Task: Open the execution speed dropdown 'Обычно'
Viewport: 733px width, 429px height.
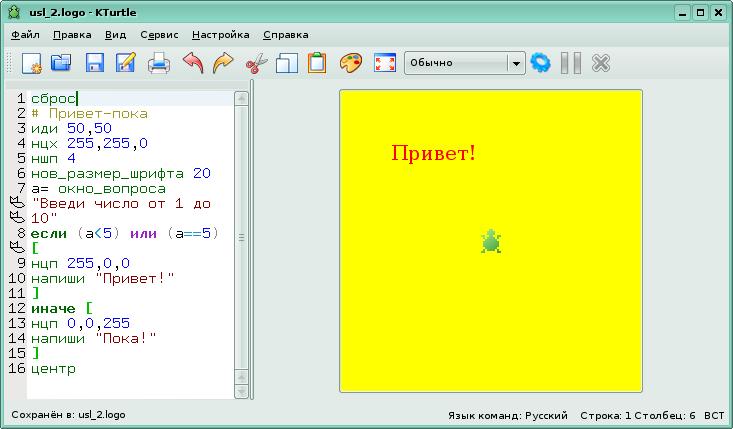Action: [464, 63]
